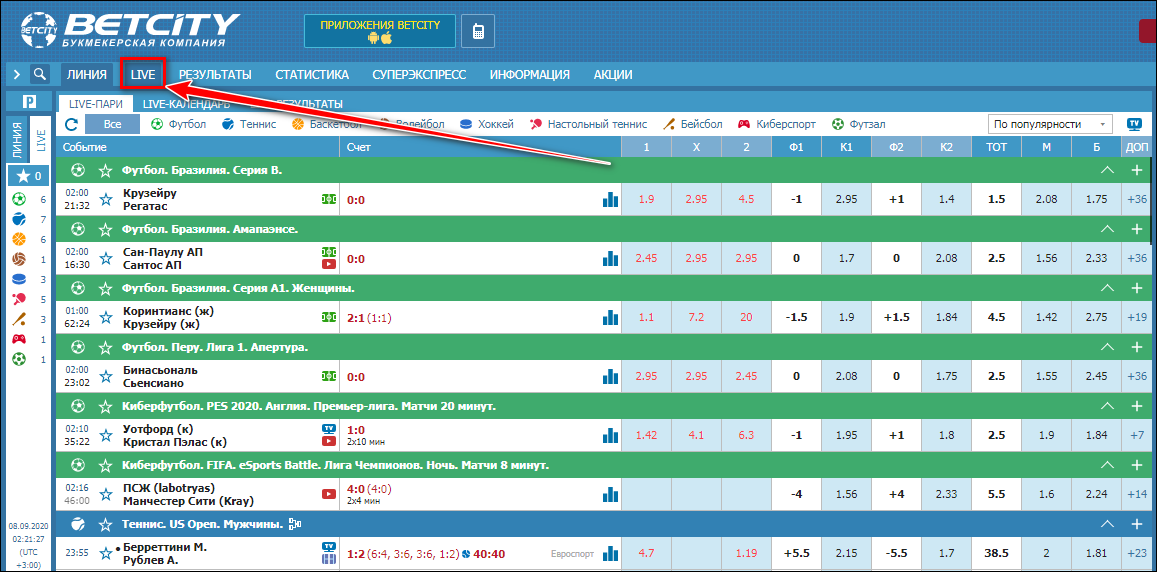Open statistics chart for Крузейру match
Screen dimensions: 1157x572
pos(610,199)
